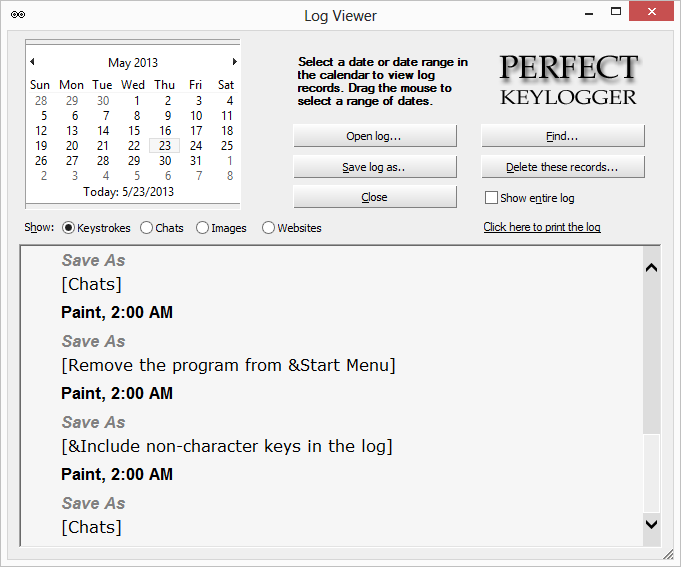
Task: Click Delete these records... button
Action: (562, 167)
